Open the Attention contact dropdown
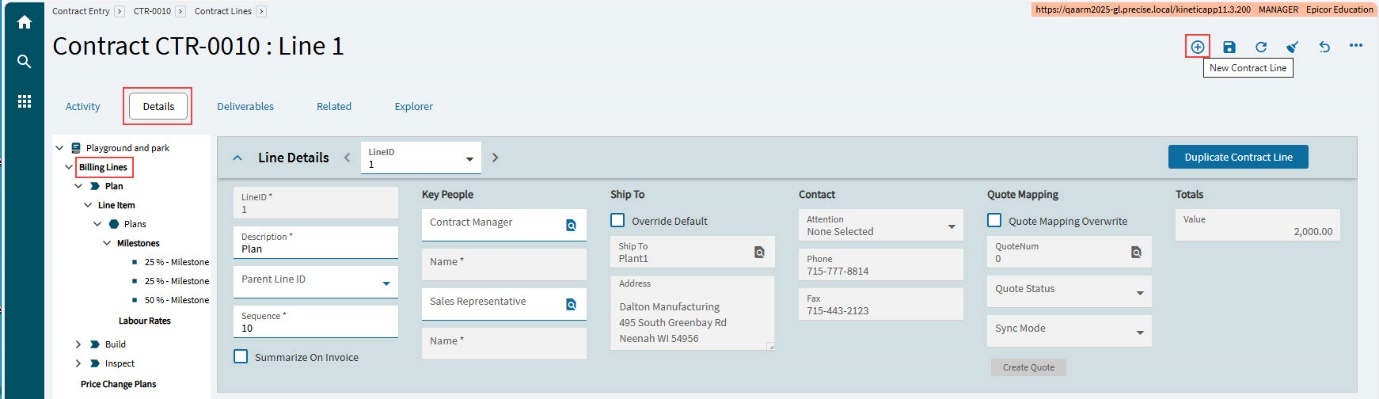Image resolution: width=1379 pixels, height=399 pixels. click(x=952, y=227)
